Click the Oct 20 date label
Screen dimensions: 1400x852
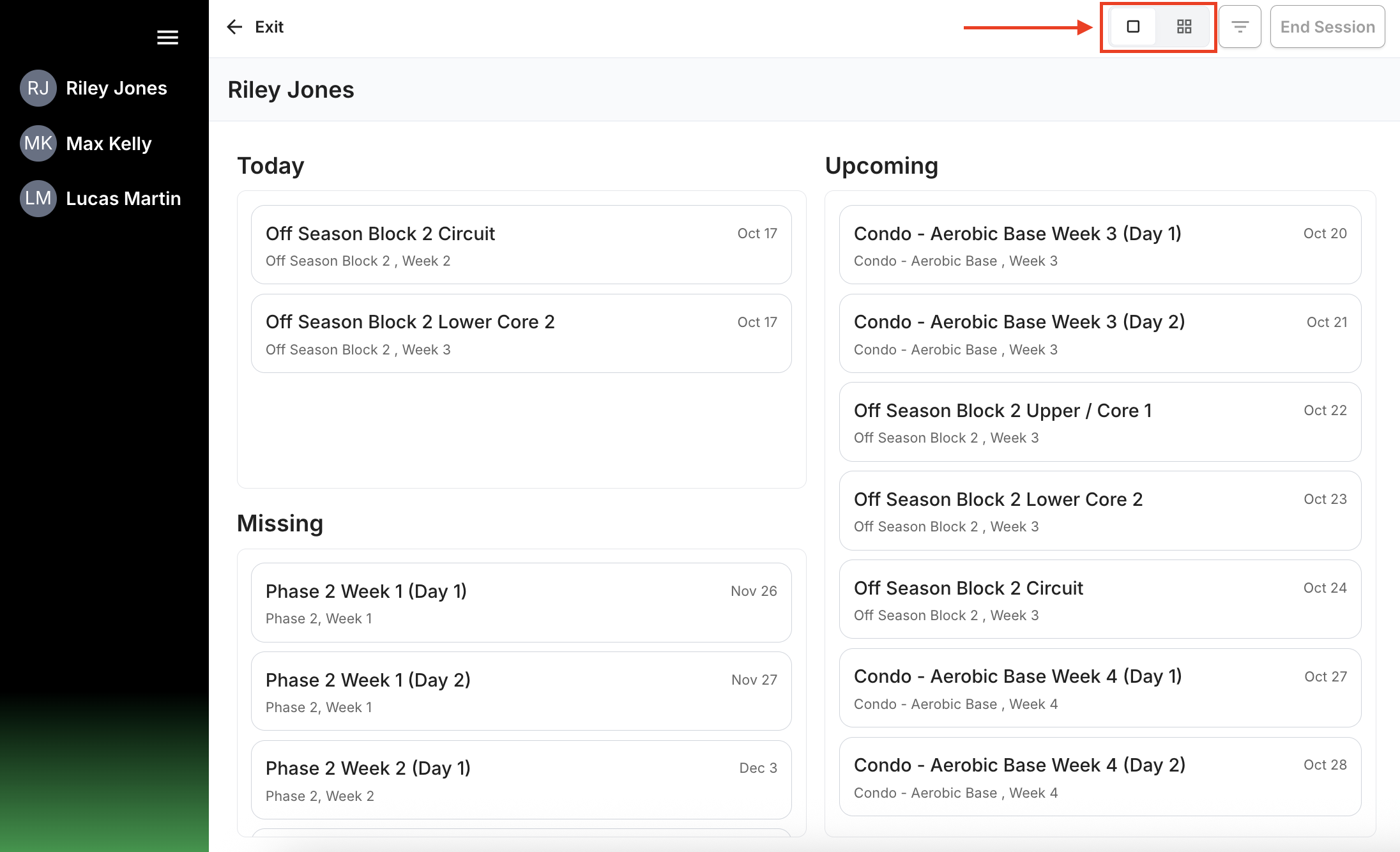pyautogui.click(x=1325, y=233)
